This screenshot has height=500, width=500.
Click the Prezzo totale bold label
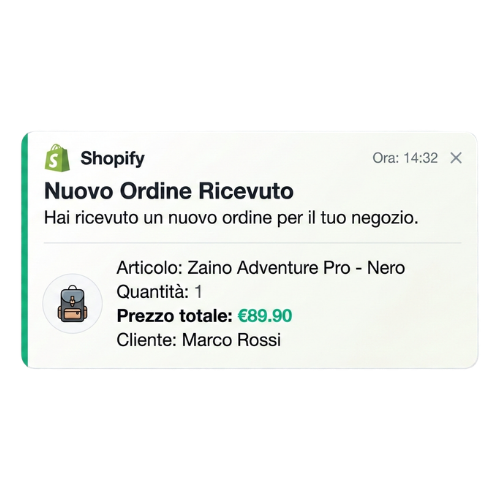tap(174, 316)
